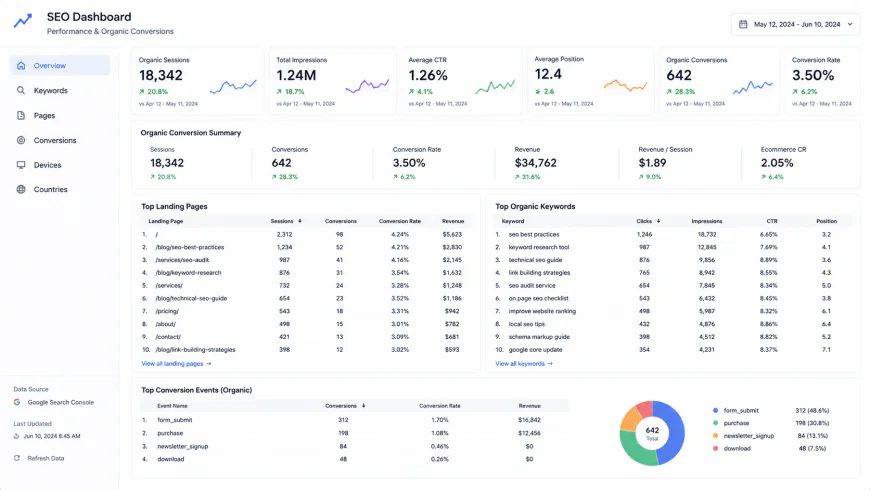The width and height of the screenshot is (870, 490).
Task: Click the clock icon next to last updated time
Action: click(17, 436)
